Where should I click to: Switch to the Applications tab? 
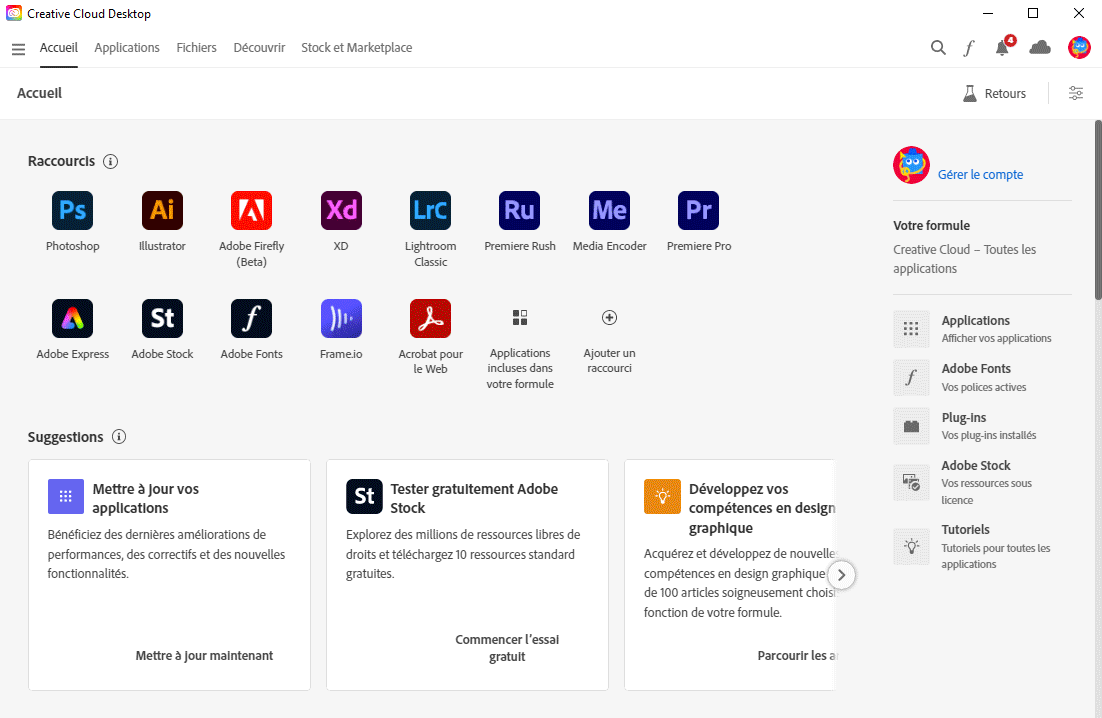[127, 48]
